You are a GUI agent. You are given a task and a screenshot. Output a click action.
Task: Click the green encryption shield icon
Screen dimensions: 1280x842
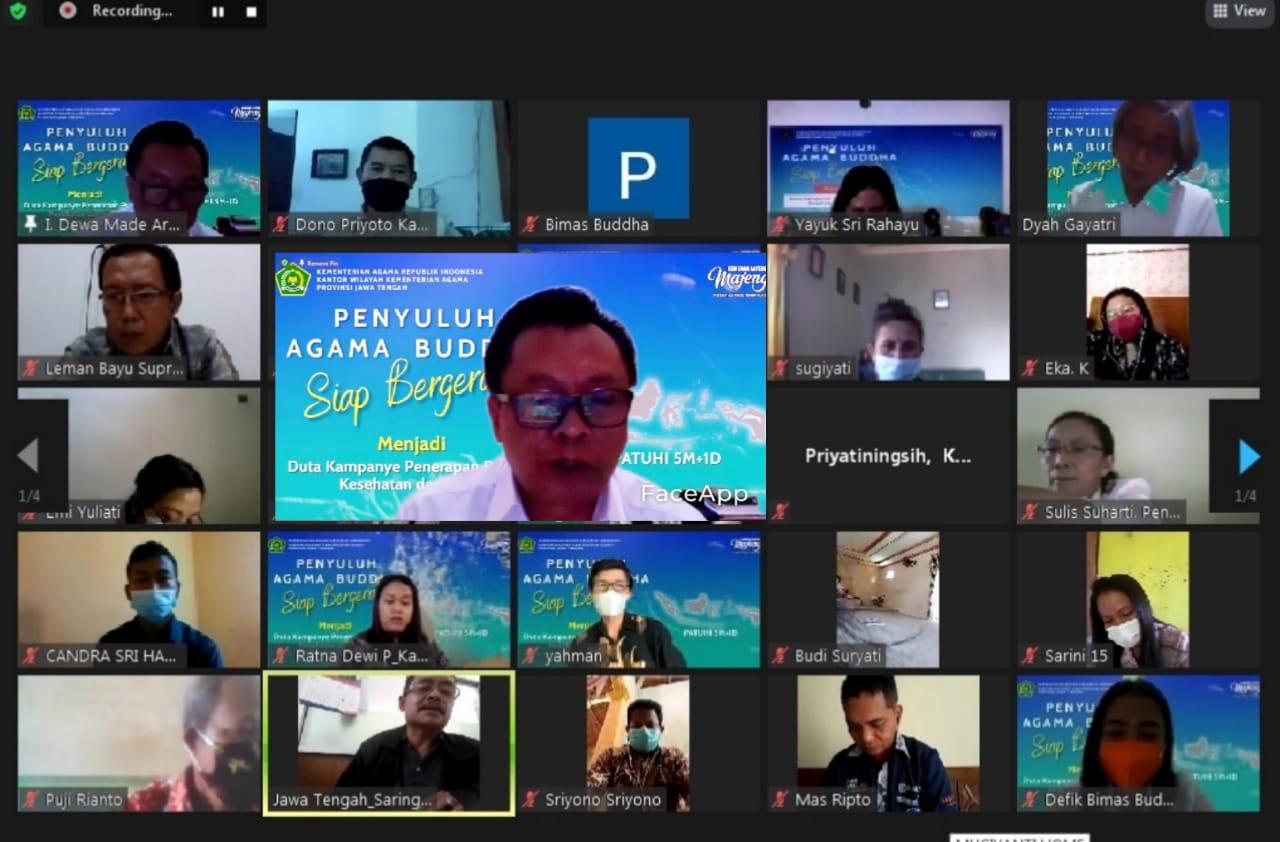(18, 11)
